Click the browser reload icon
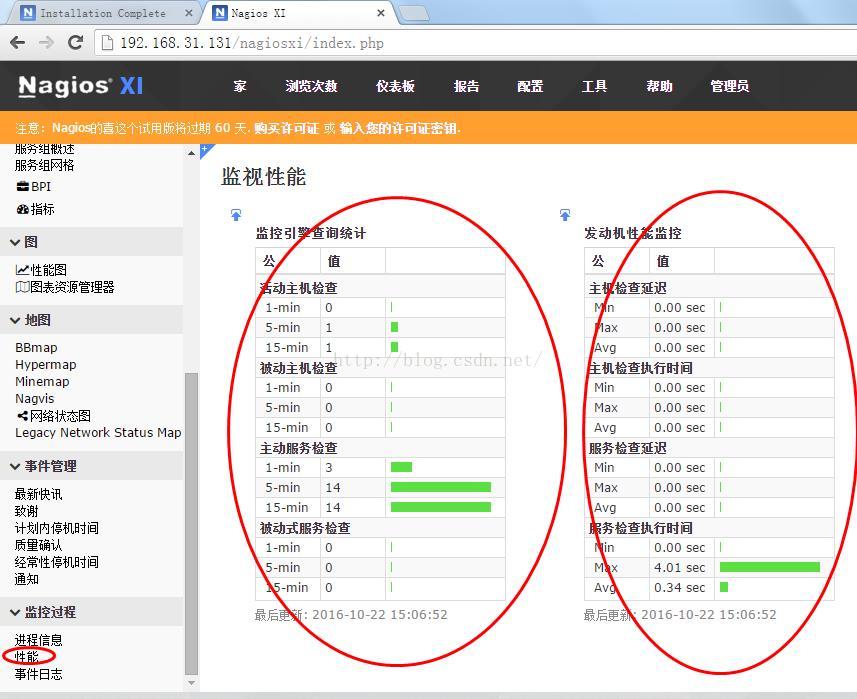Viewport: 857px width, 699px height. (75, 42)
